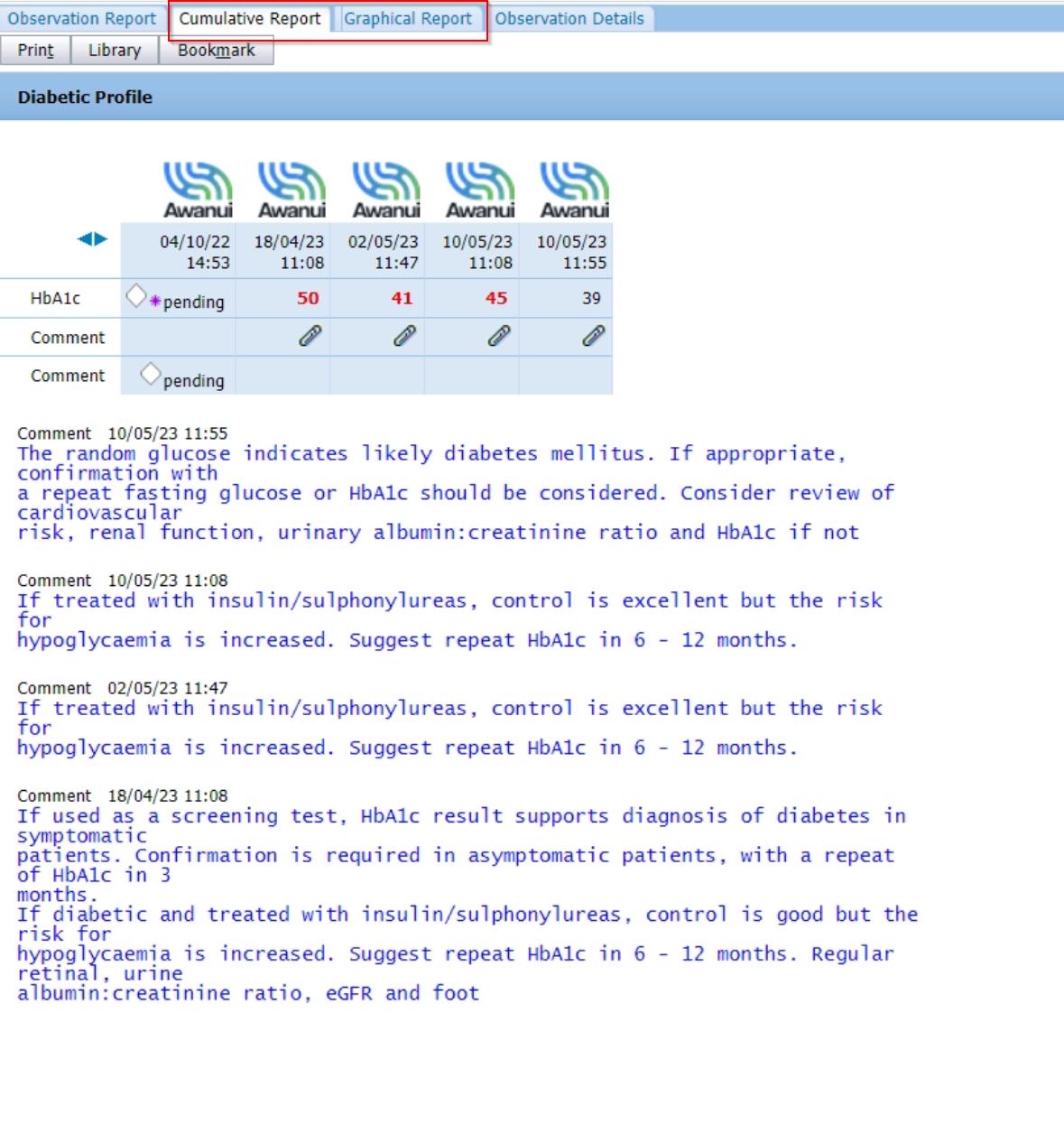Open the Observation Details tab
The image size is (1064, 1134).
pyautogui.click(x=570, y=18)
